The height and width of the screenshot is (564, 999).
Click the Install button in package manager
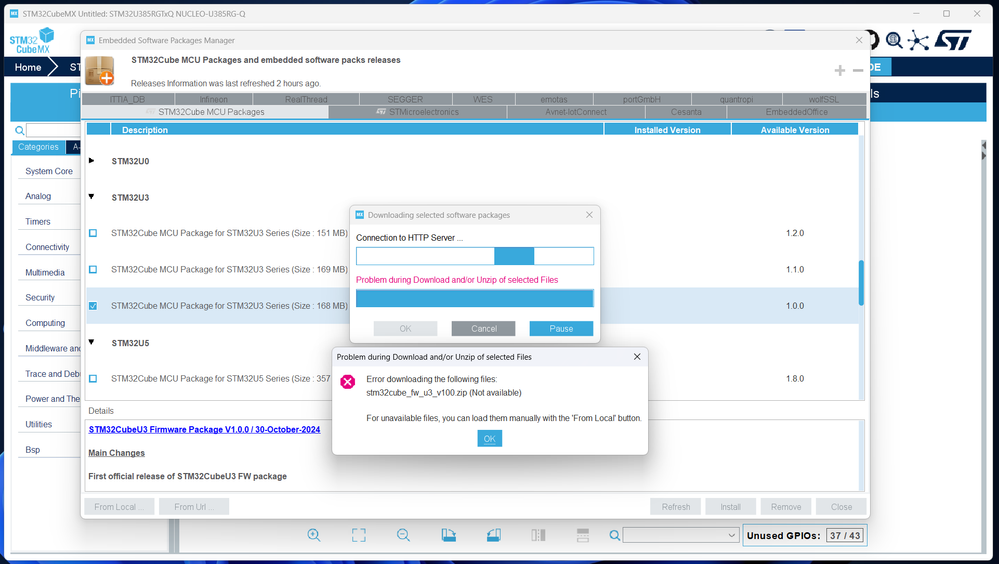point(730,507)
